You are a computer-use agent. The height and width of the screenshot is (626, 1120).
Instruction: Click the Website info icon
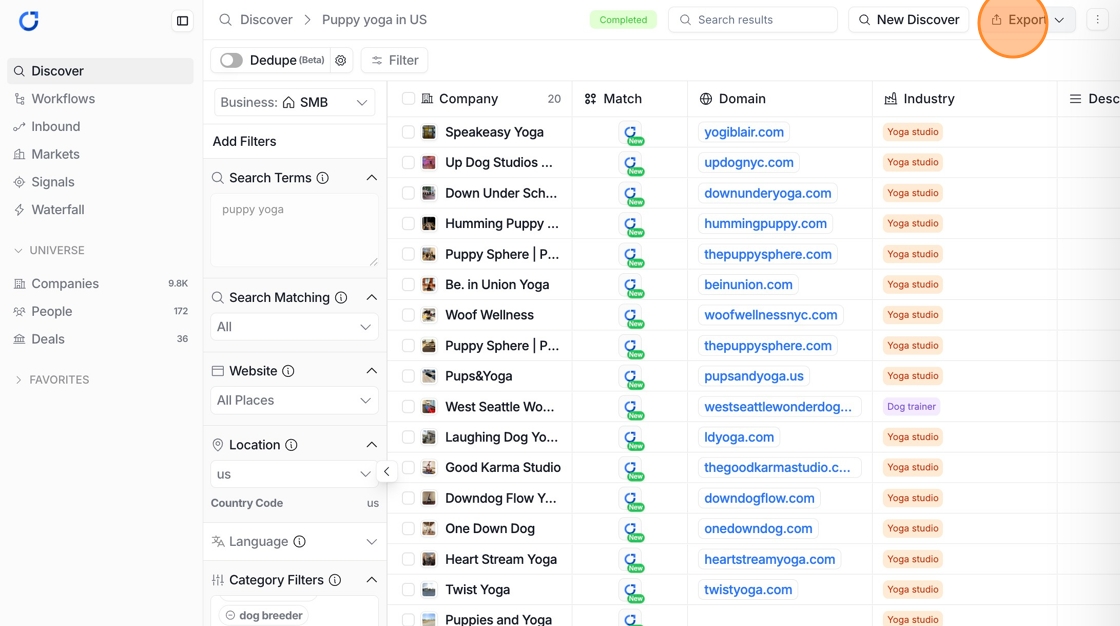tap(289, 371)
